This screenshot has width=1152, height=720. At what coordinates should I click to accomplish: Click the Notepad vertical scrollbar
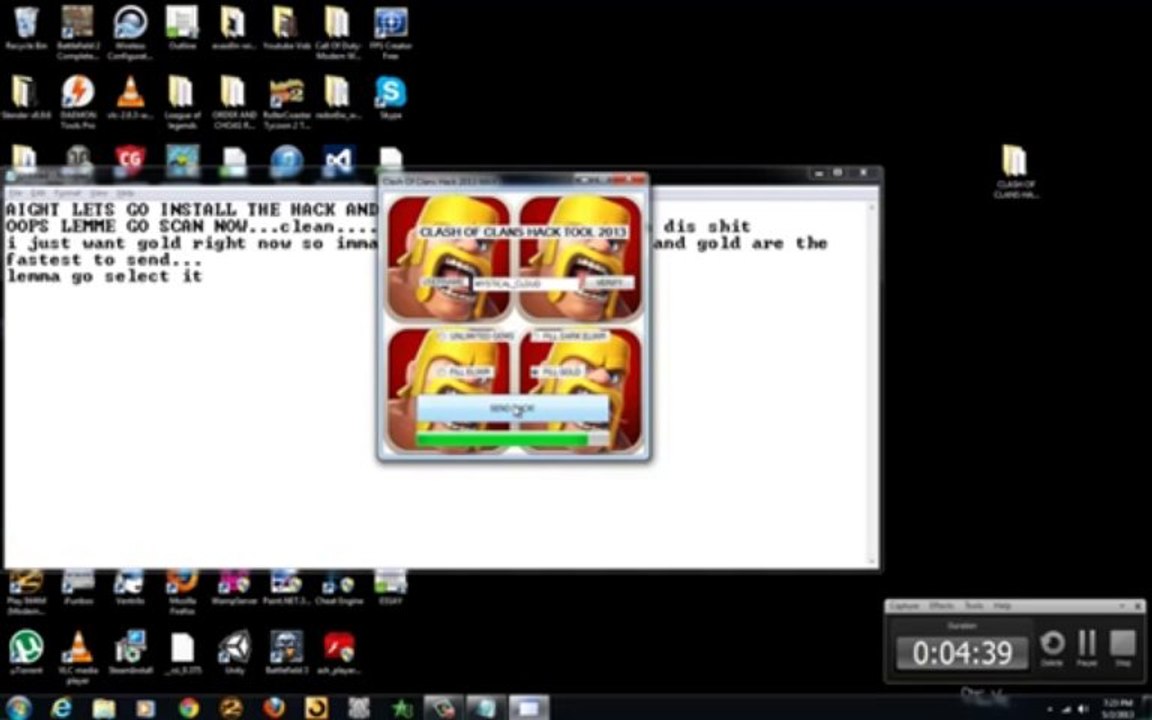coord(874,382)
